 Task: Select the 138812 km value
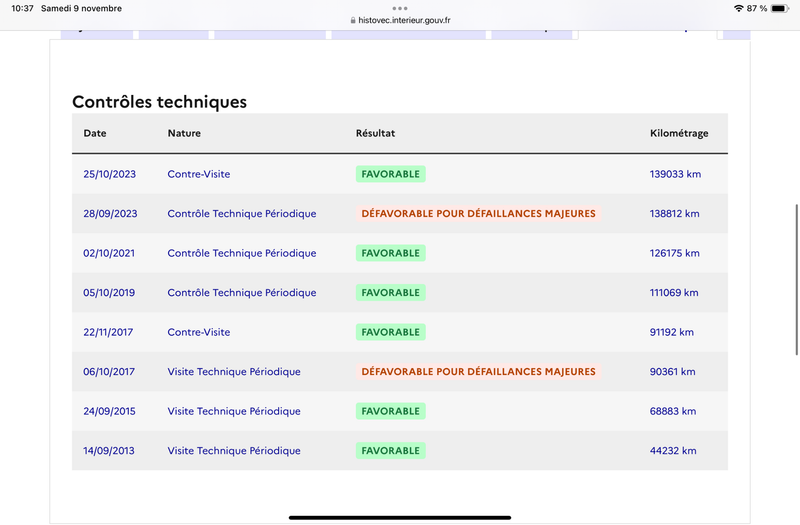tap(674, 213)
